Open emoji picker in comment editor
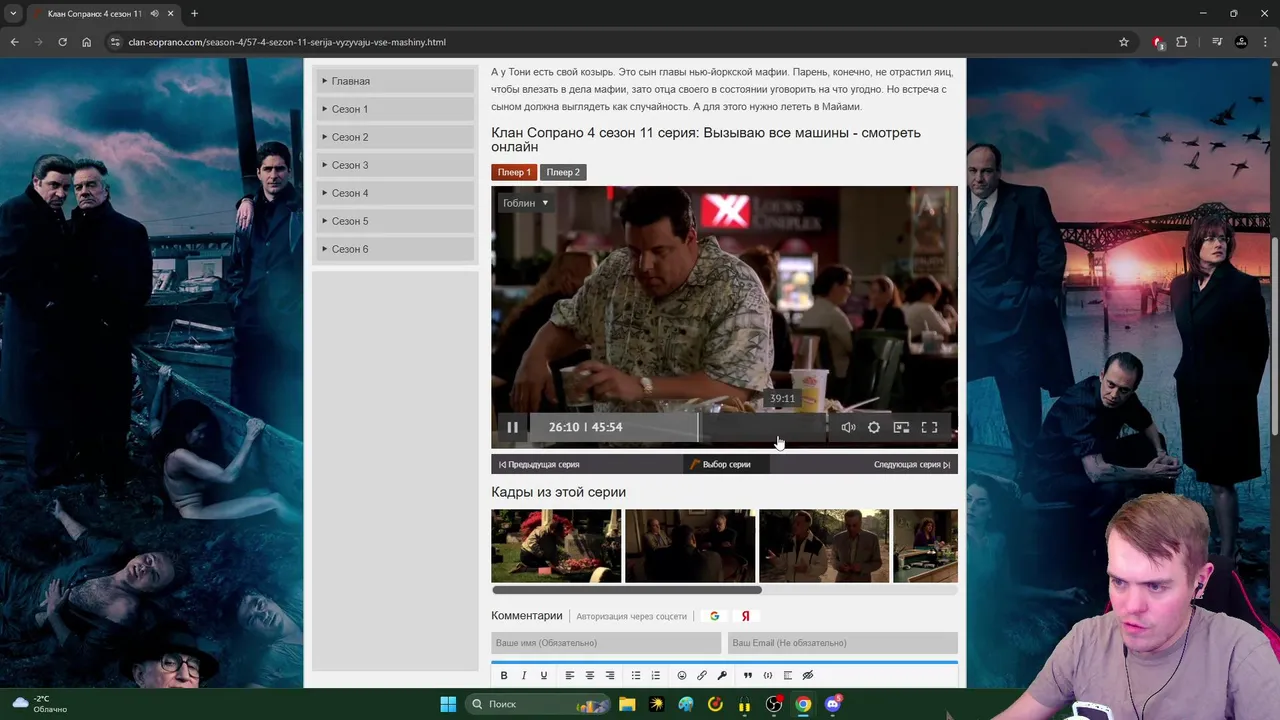 point(682,675)
